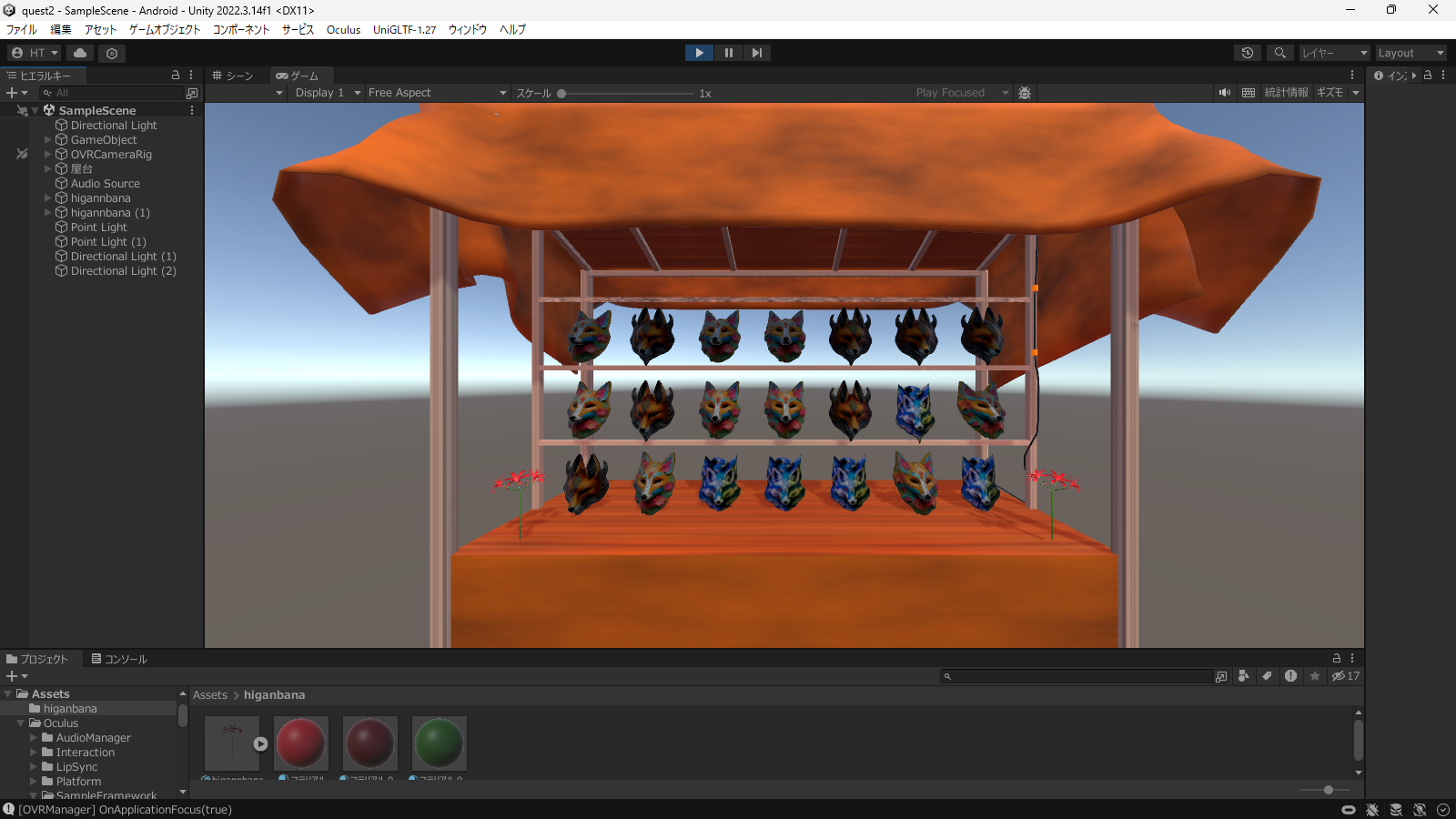The image size is (1456, 819).
Task: Open the Layout dropdown button
Action: [x=1410, y=53]
